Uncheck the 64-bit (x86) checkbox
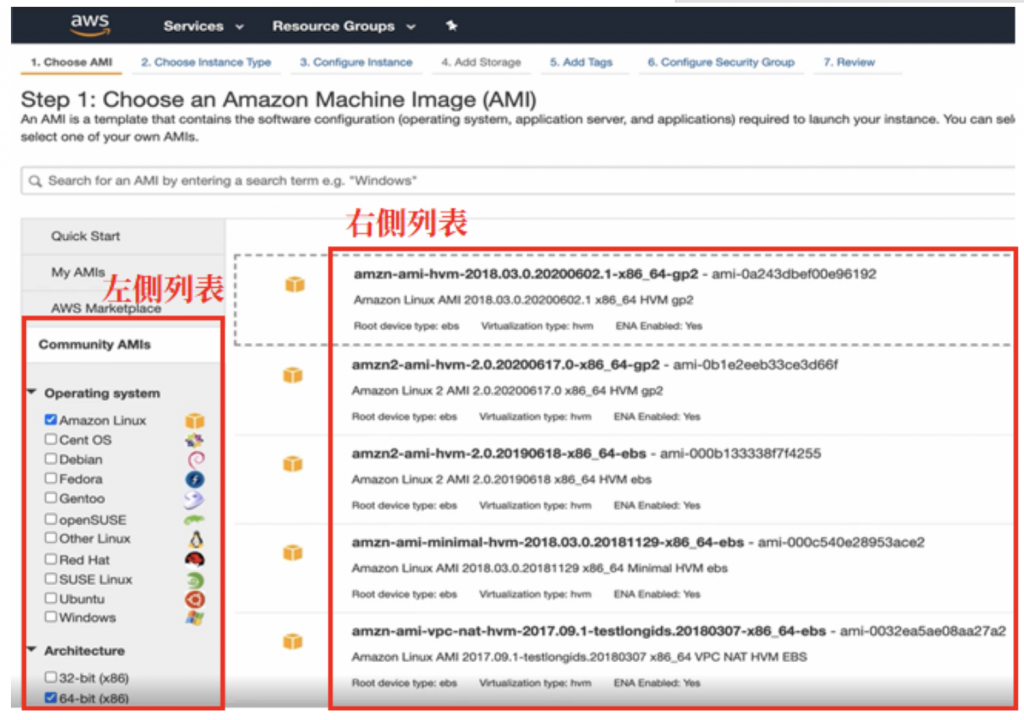Screen dimensions: 1024x720 [51, 698]
